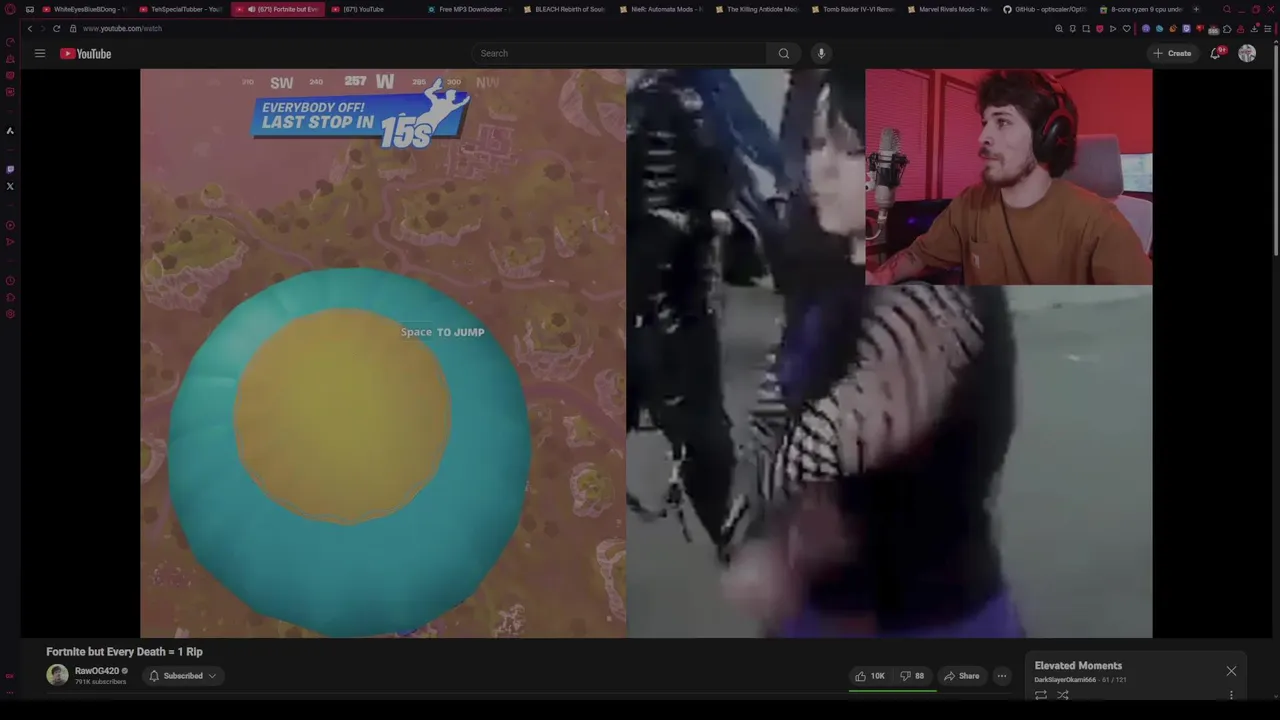The height and width of the screenshot is (720, 1280).
Task: Open the extensions puzzle icon
Action: point(1227,28)
